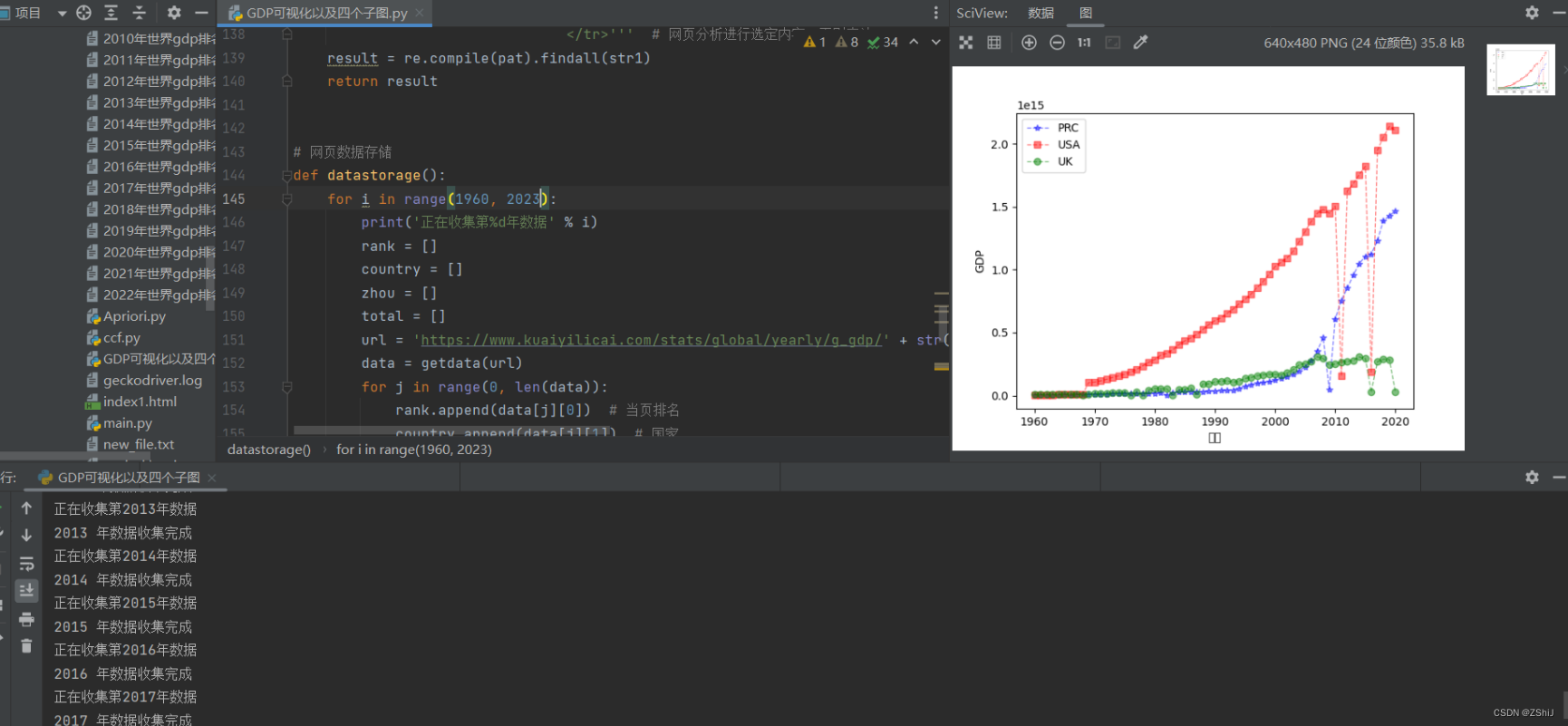The height and width of the screenshot is (726, 1568).
Task: Zoom in on the SciView plot
Action: (1029, 43)
